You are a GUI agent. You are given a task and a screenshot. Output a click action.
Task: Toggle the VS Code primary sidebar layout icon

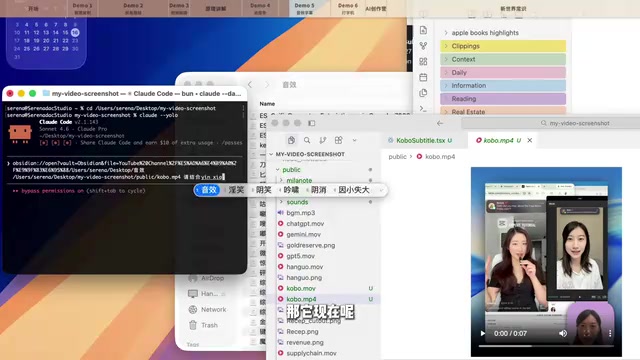pos(312,123)
